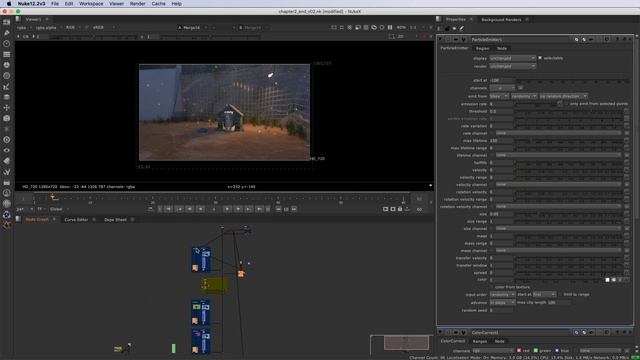Switch to the Dope Sheet tab
The width and height of the screenshot is (640, 360).
click(115, 220)
